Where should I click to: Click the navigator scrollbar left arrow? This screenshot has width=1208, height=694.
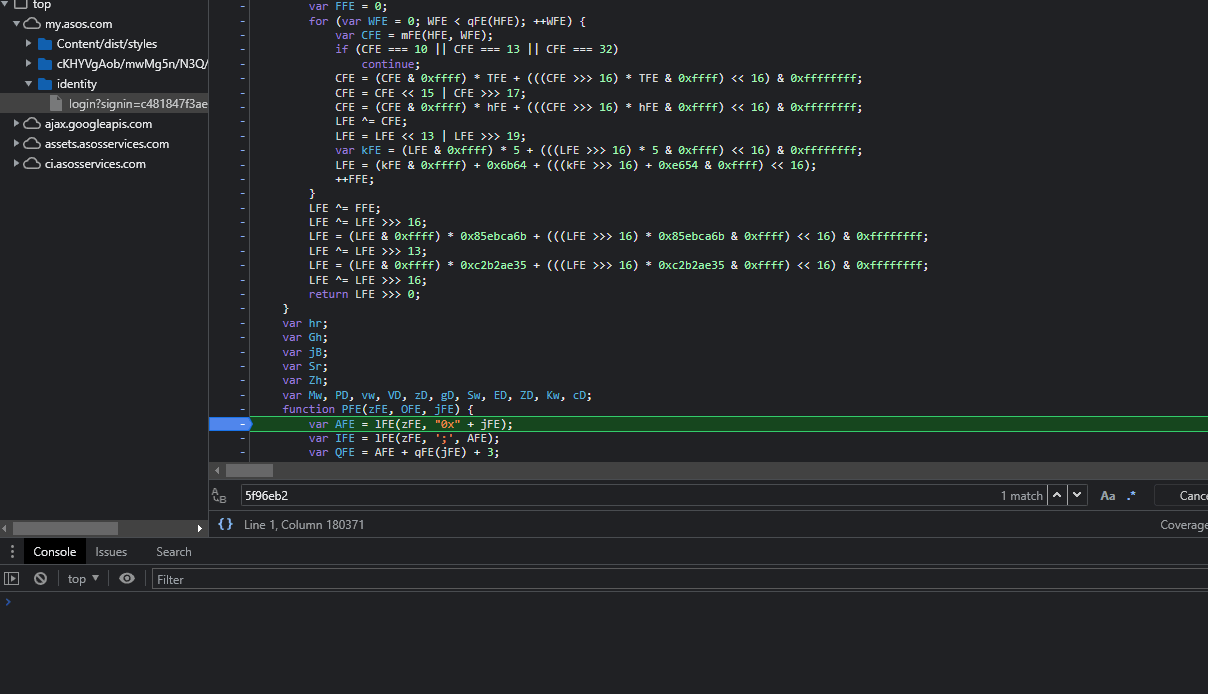coord(5,528)
